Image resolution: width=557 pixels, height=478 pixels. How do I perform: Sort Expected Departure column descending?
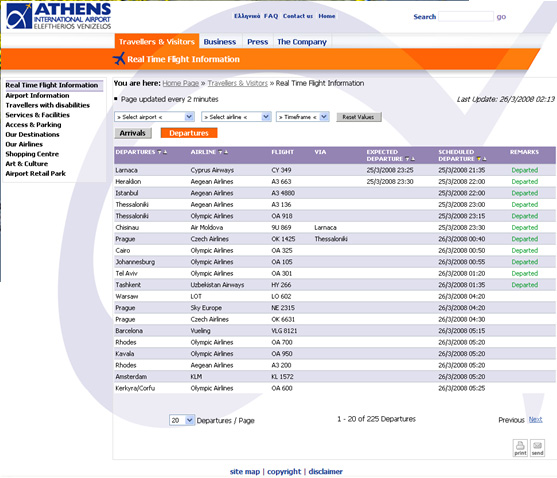coord(407,159)
